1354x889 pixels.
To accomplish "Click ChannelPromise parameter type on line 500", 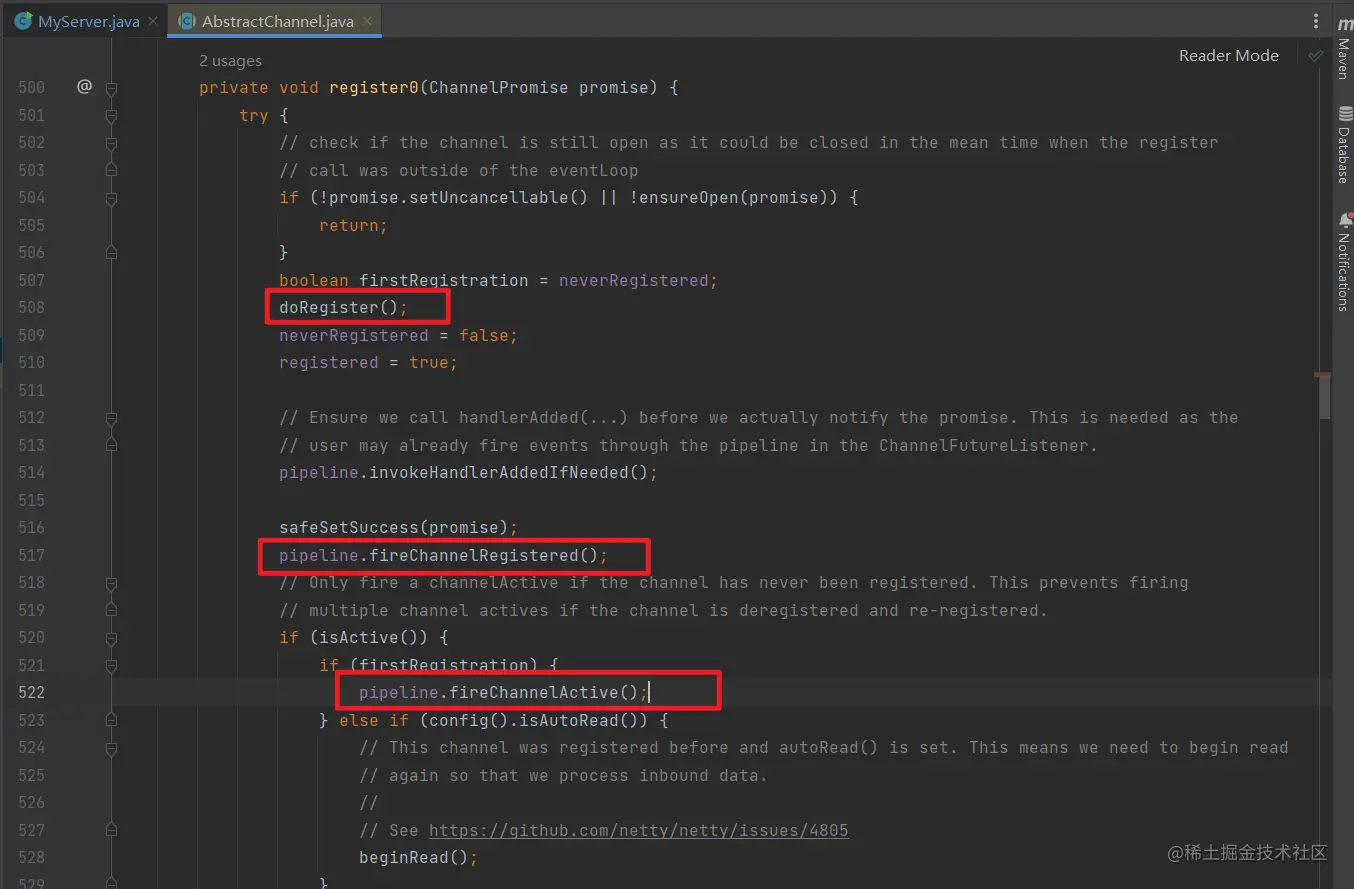I will click(x=498, y=88).
